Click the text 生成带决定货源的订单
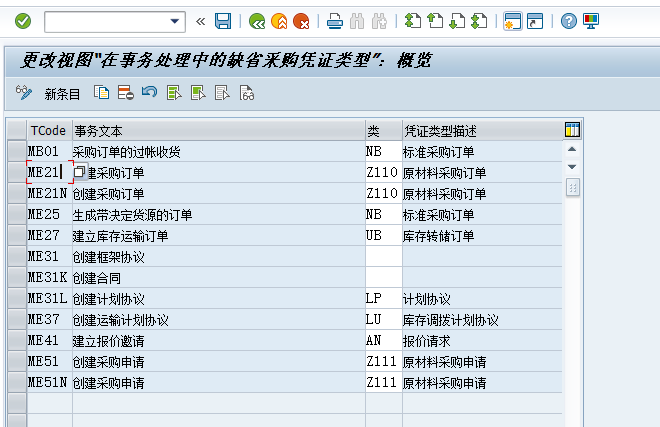The height and width of the screenshot is (427, 660). (133, 215)
